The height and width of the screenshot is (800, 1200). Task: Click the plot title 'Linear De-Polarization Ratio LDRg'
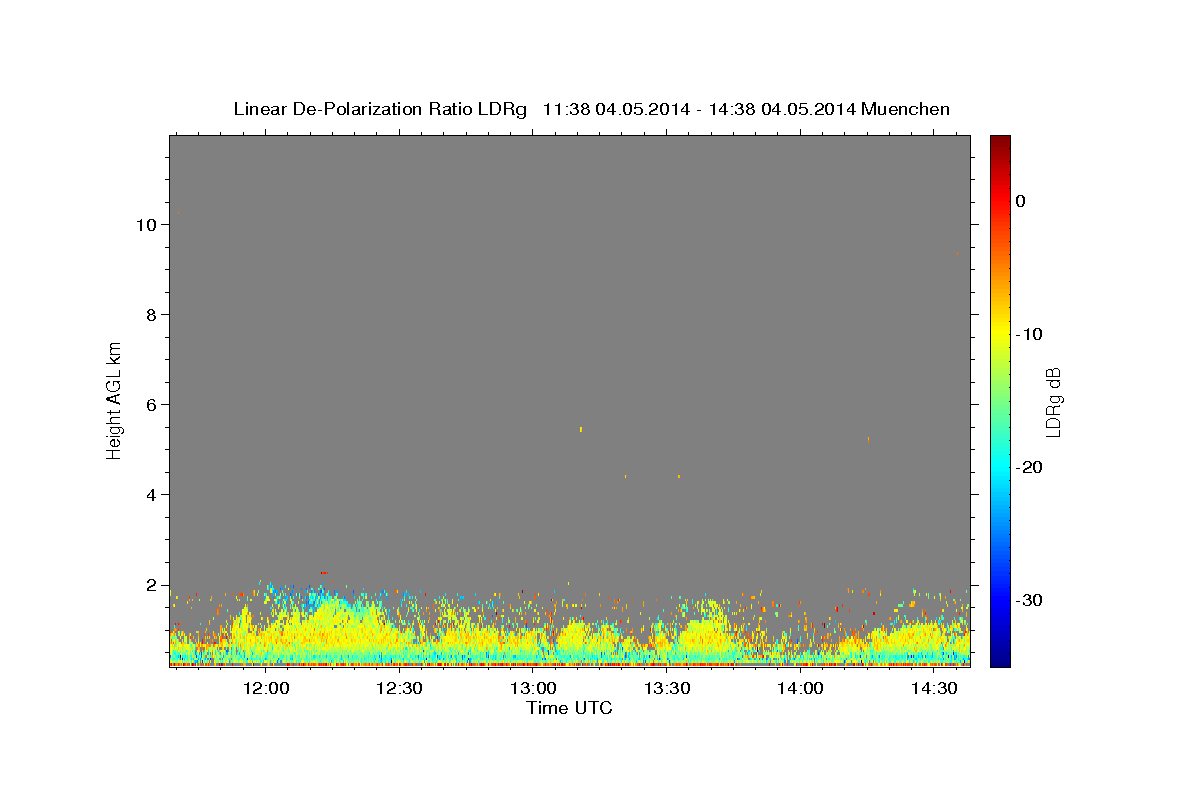click(x=380, y=109)
